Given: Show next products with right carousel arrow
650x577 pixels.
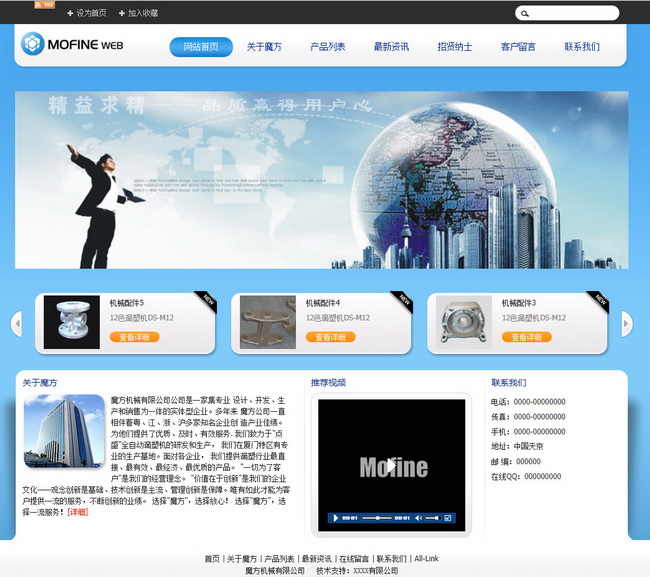Looking at the screenshot, I should point(627,323).
